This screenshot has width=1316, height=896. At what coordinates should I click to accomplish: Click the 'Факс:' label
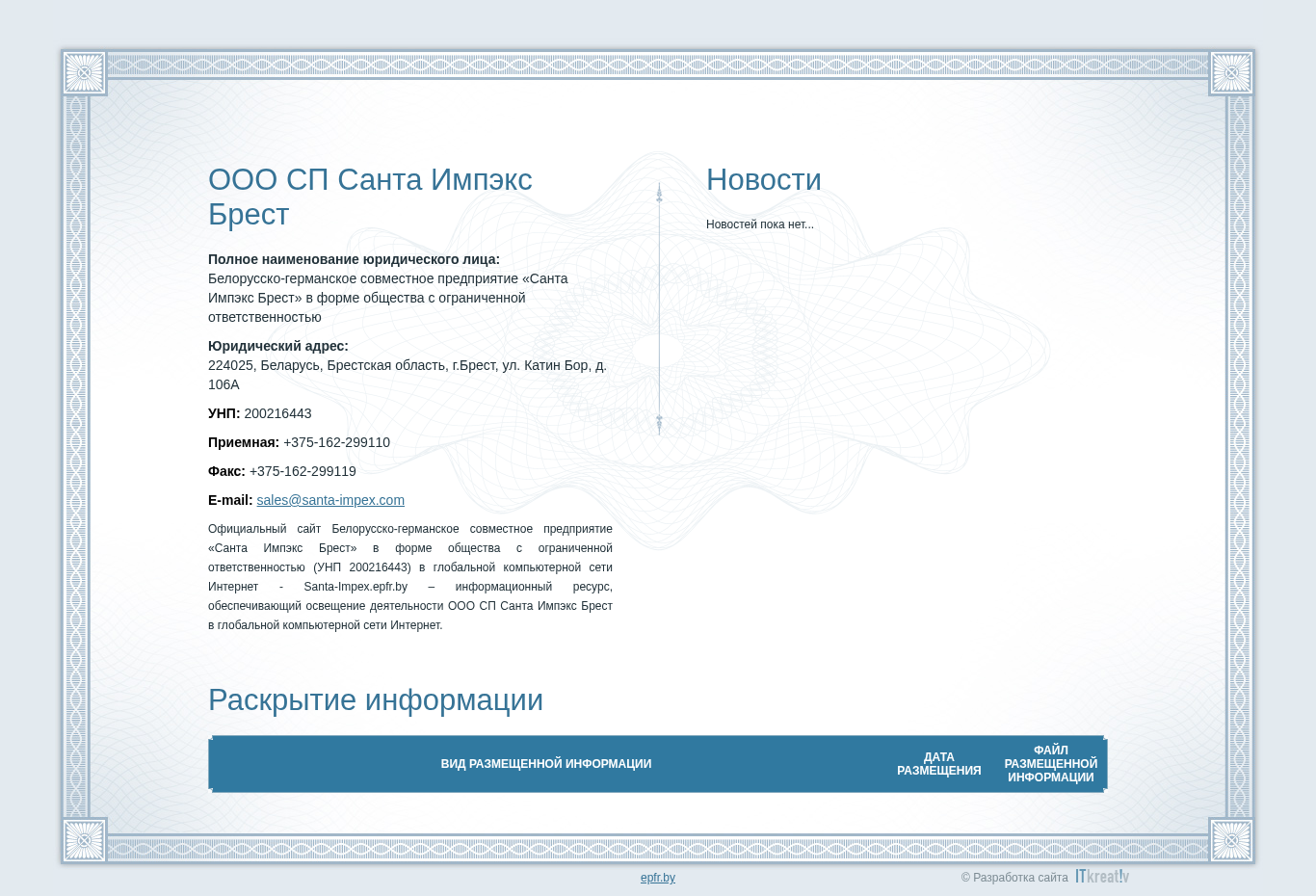[x=226, y=471]
